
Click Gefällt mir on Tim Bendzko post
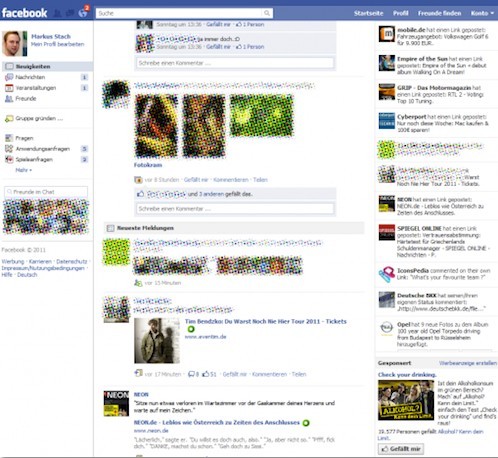[234, 374]
